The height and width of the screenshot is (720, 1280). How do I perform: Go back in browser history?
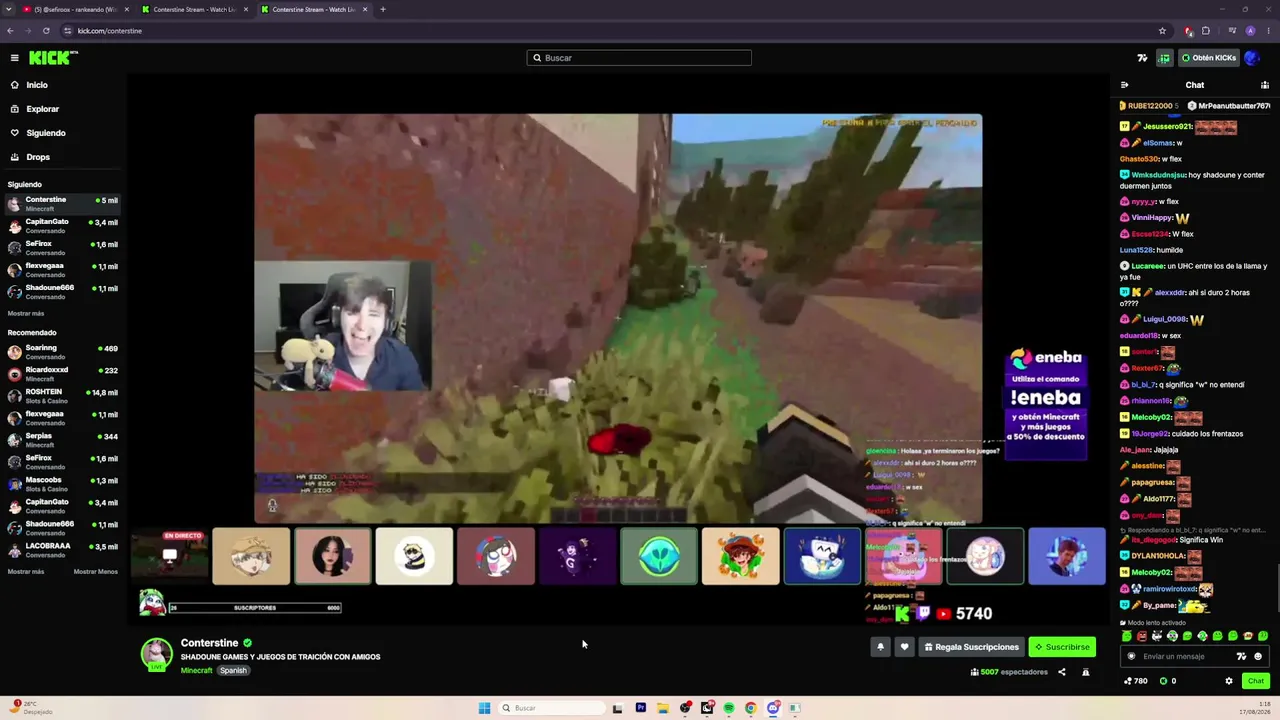pos(10,31)
